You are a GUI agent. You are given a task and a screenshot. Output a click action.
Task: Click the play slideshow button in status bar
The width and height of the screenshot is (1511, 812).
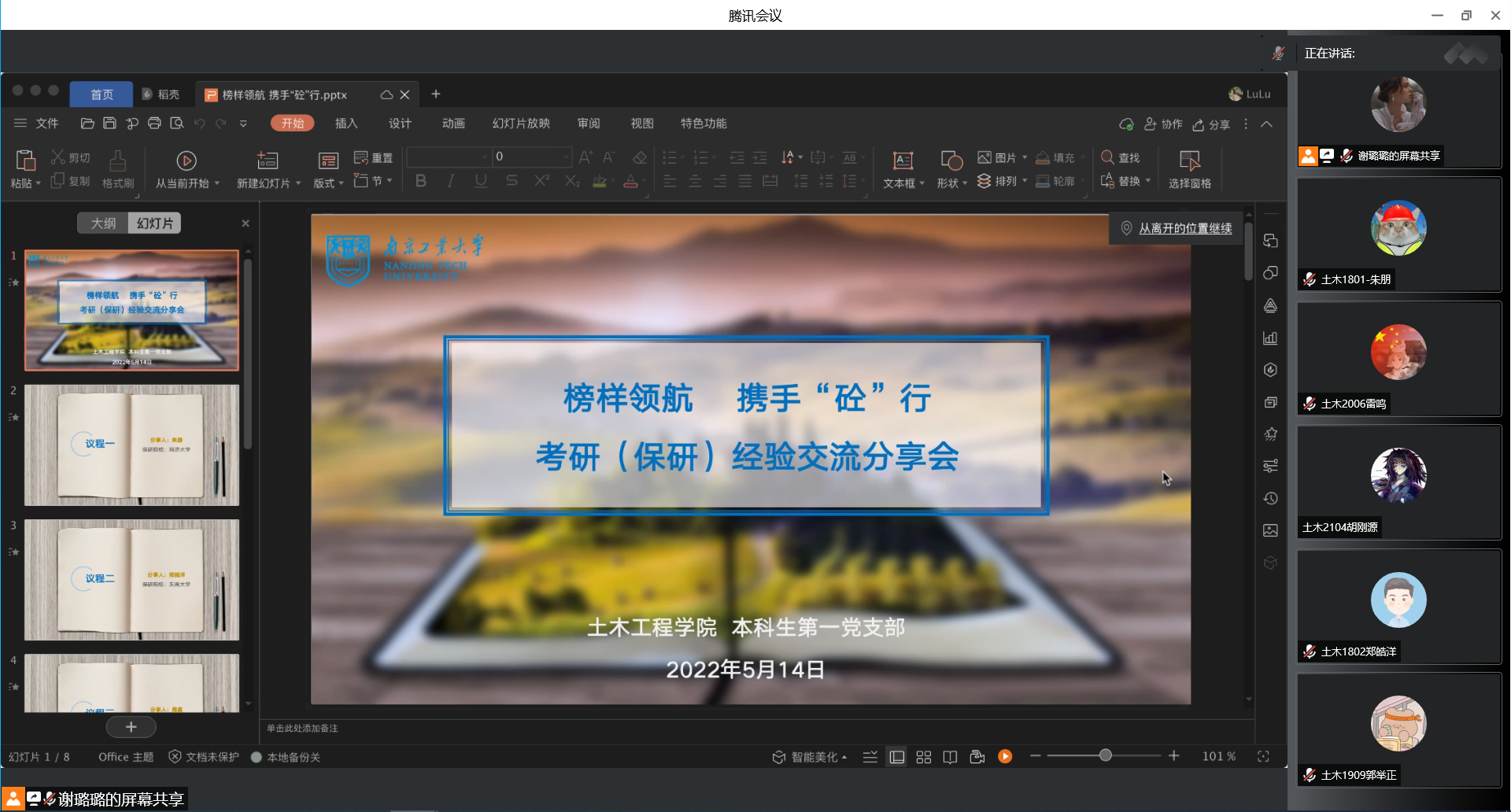tap(1005, 756)
